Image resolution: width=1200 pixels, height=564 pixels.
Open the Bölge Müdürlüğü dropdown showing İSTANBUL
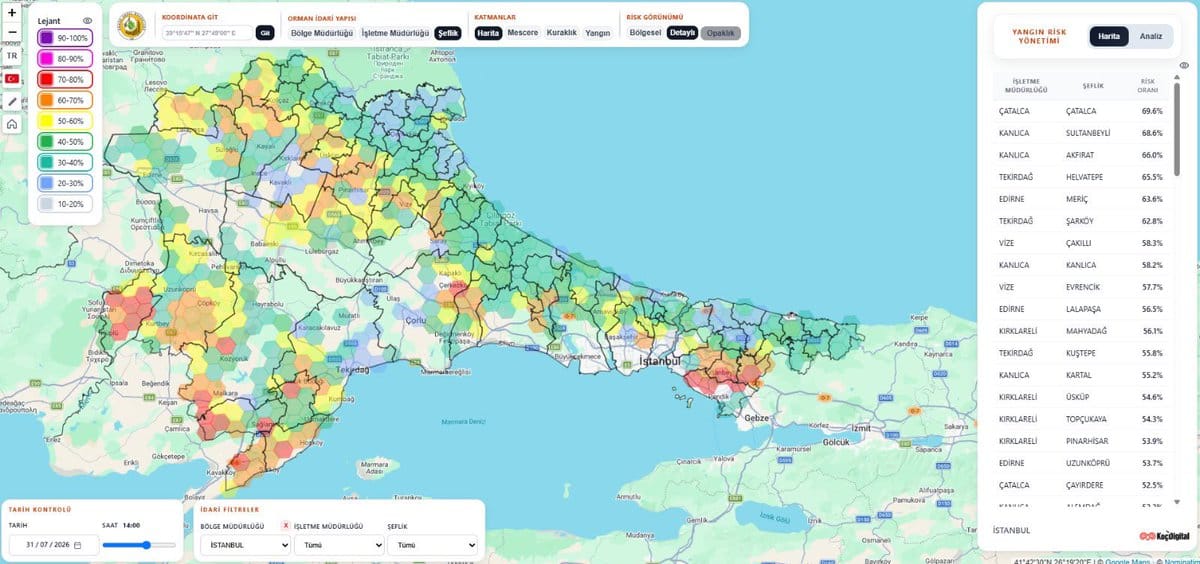coord(245,545)
